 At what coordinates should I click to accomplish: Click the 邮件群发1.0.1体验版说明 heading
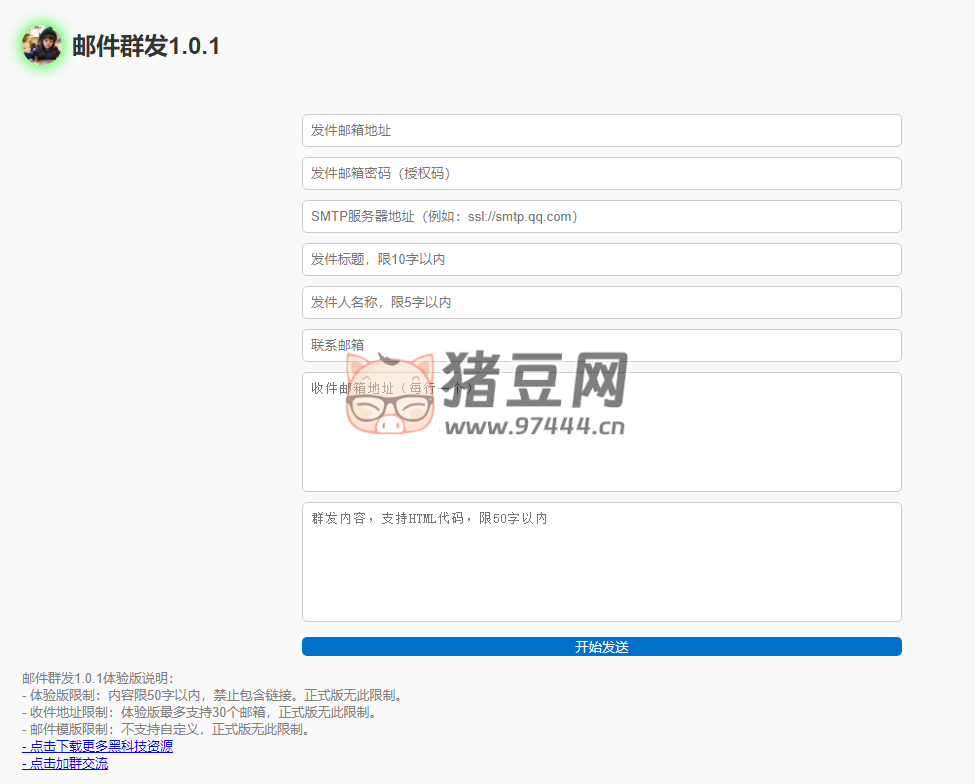point(95,677)
